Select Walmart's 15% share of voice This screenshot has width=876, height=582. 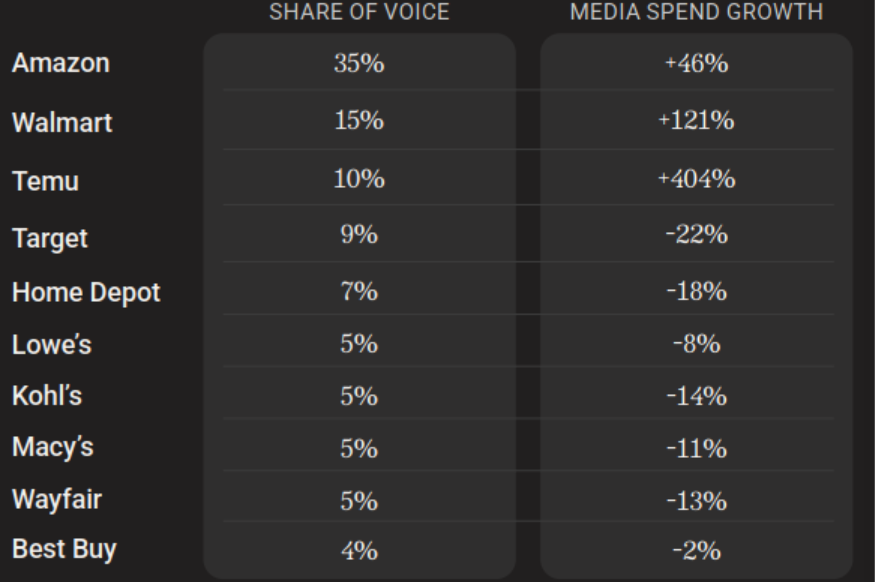[x=359, y=121]
